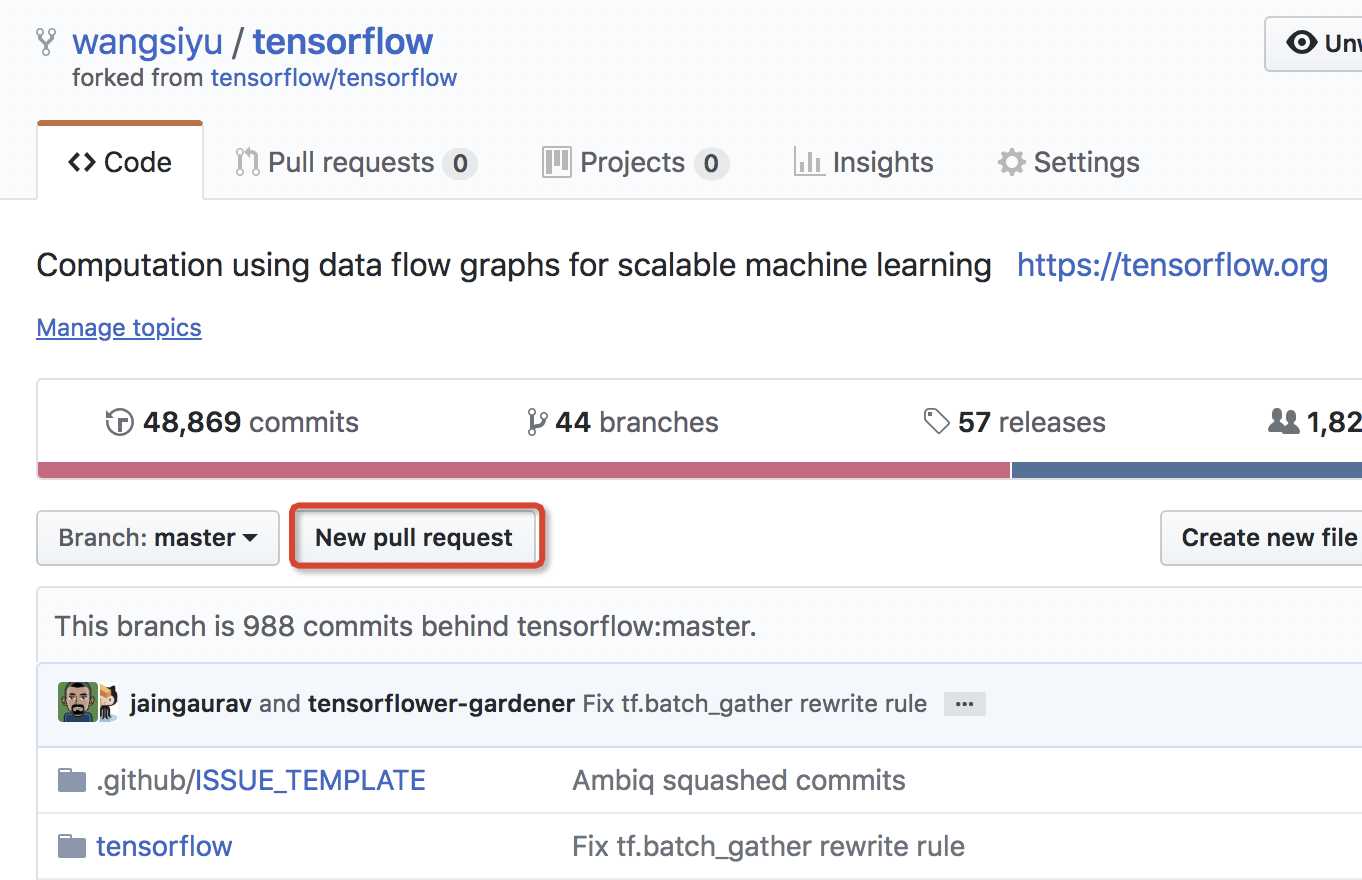Click the fork icon beside wangsiyu
The height and width of the screenshot is (880, 1362).
[x=46, y=41]
